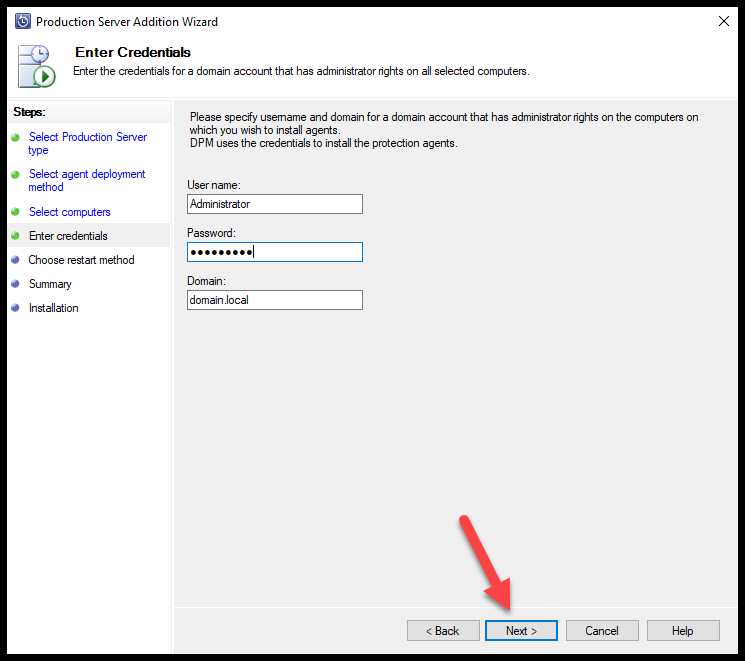The width and height of the screenshot is (745, 661).
Task: Click the blue bullet beside Summary
Action: pyautogui.click(x=15, y=284)
